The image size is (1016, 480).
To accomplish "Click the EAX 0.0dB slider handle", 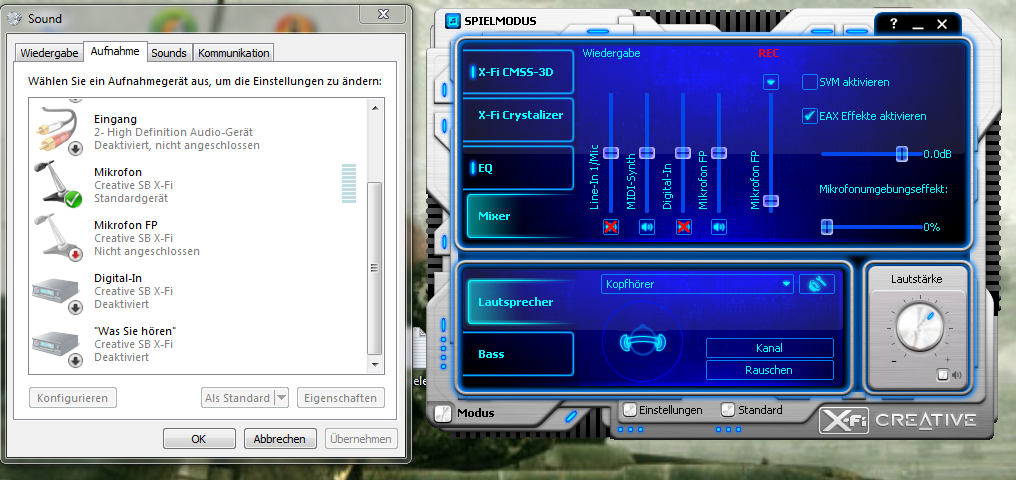I will click(901, 154).
